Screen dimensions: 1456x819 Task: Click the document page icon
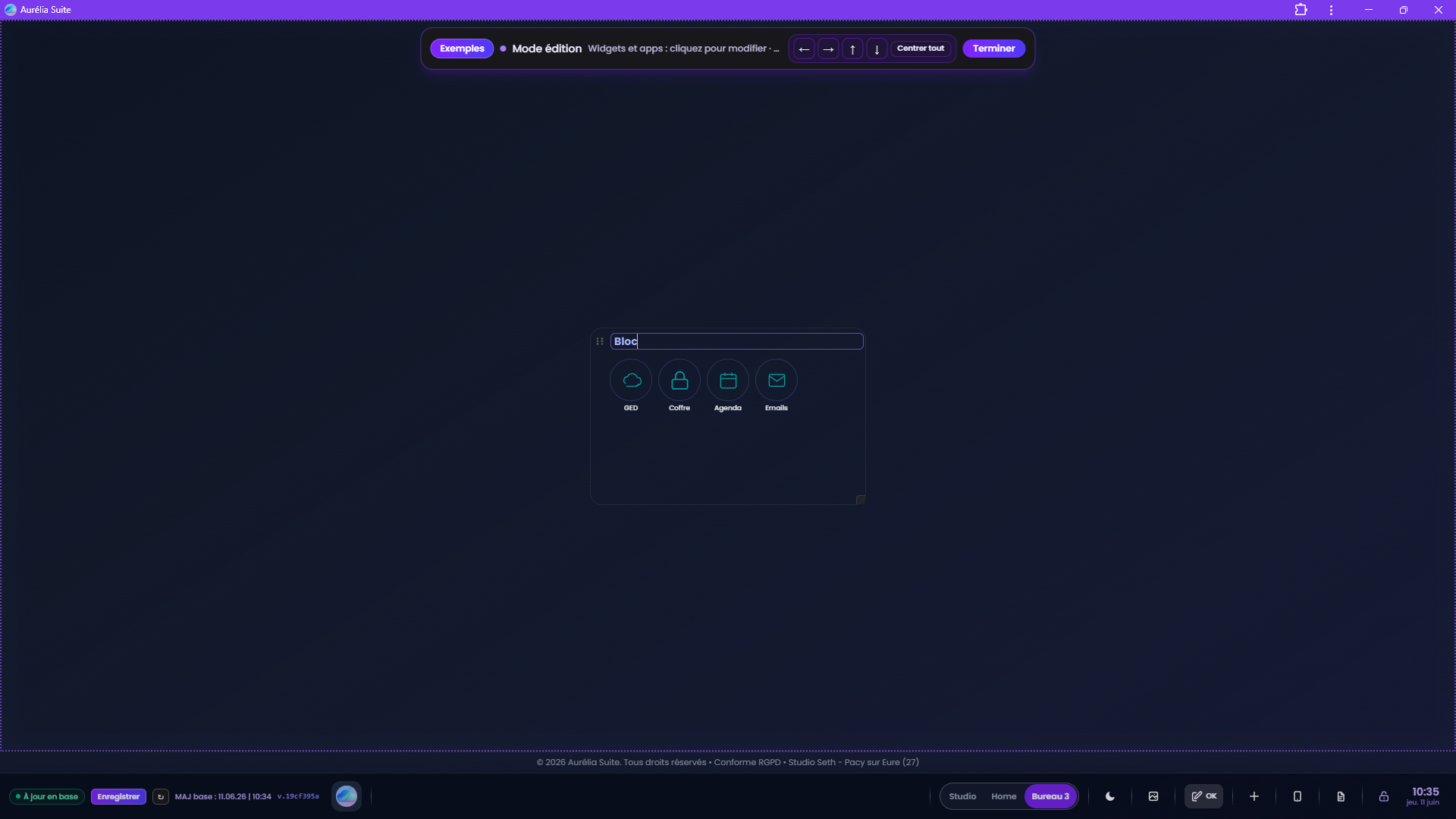(1341, 796)
